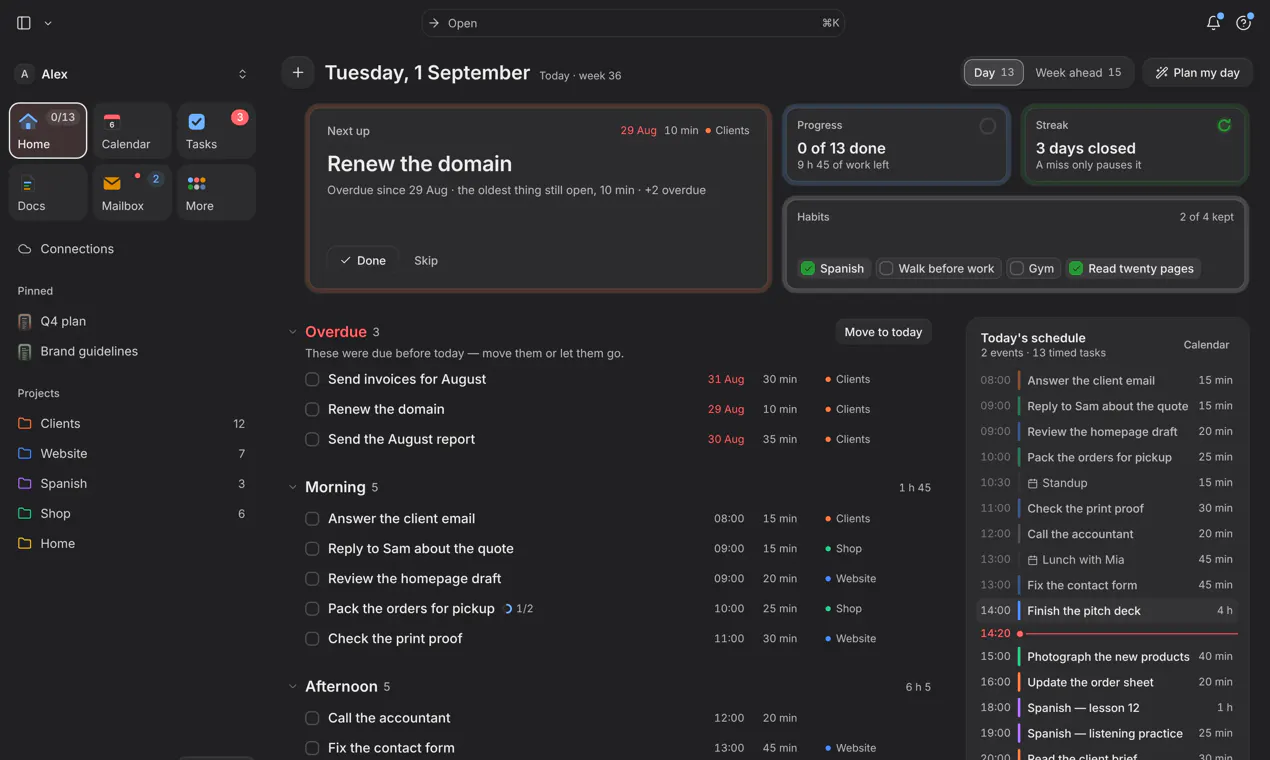Open the Website project folder
The height and width of the screenshot is (760, 1270).
click(130, 453)
